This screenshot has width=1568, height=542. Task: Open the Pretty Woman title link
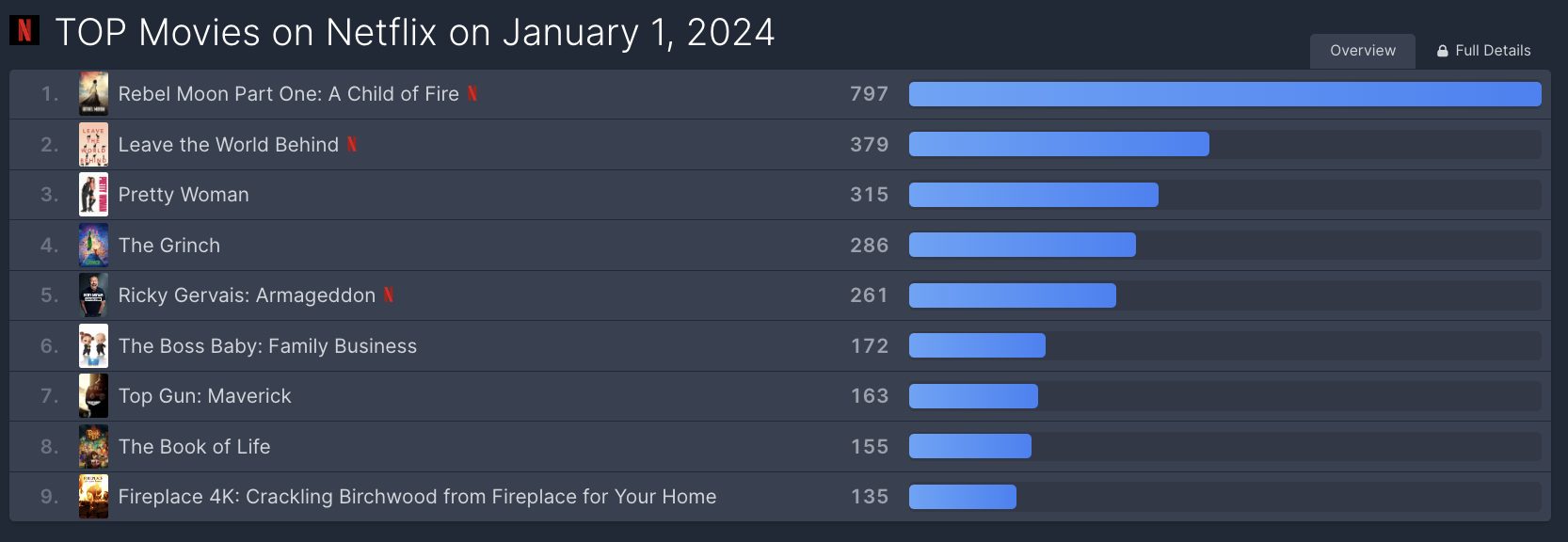[184, 195]
